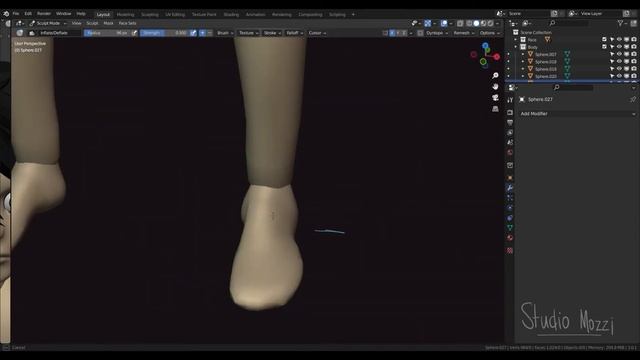Open the Options dropdown
640x360 pixels.
[x=489, y=33]
